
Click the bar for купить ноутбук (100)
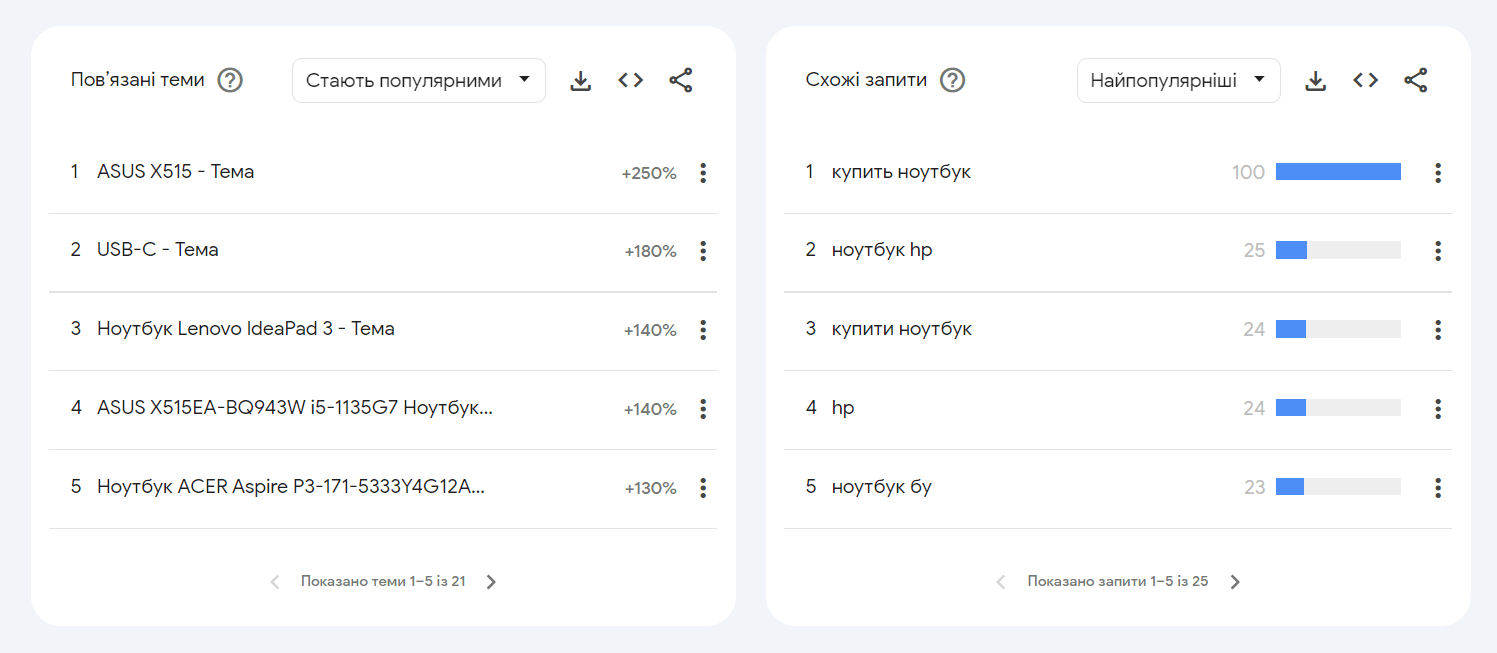click(1338, 172)
